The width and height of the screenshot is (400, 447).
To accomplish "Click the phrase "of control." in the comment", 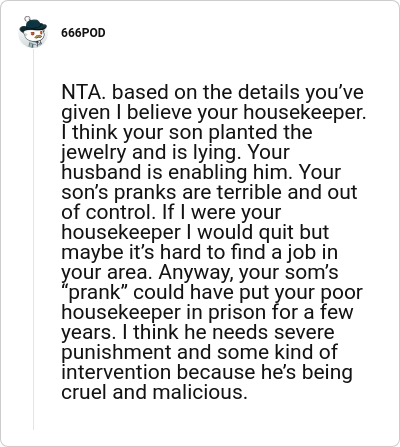I will pos(109,212).
